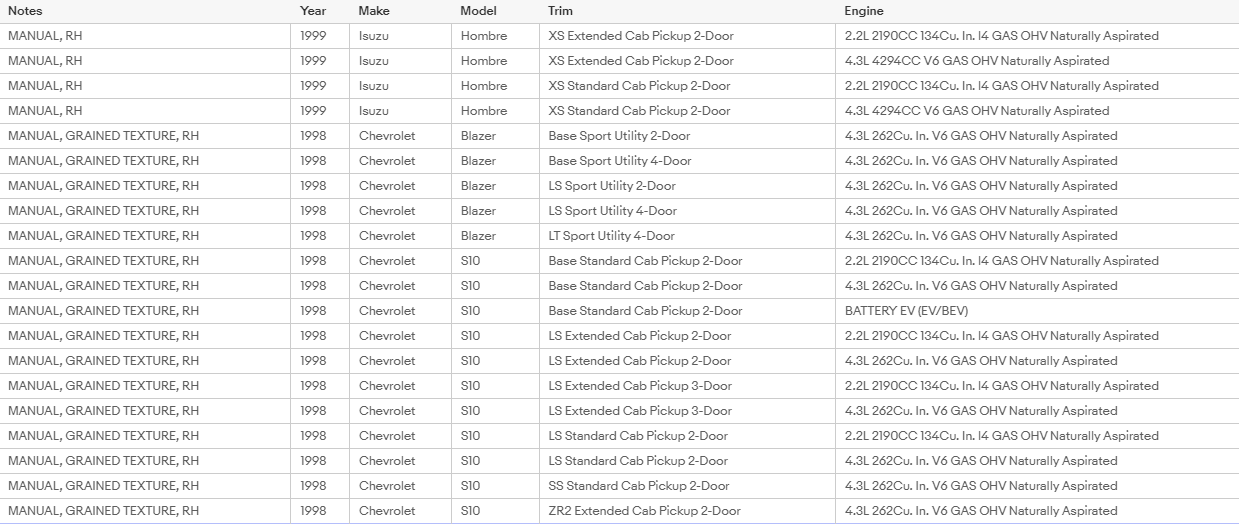The image size is (1239, 524).
Task: Select the Base Sport Utility 4-Door trim cell
Action: (x=687, y=161)
